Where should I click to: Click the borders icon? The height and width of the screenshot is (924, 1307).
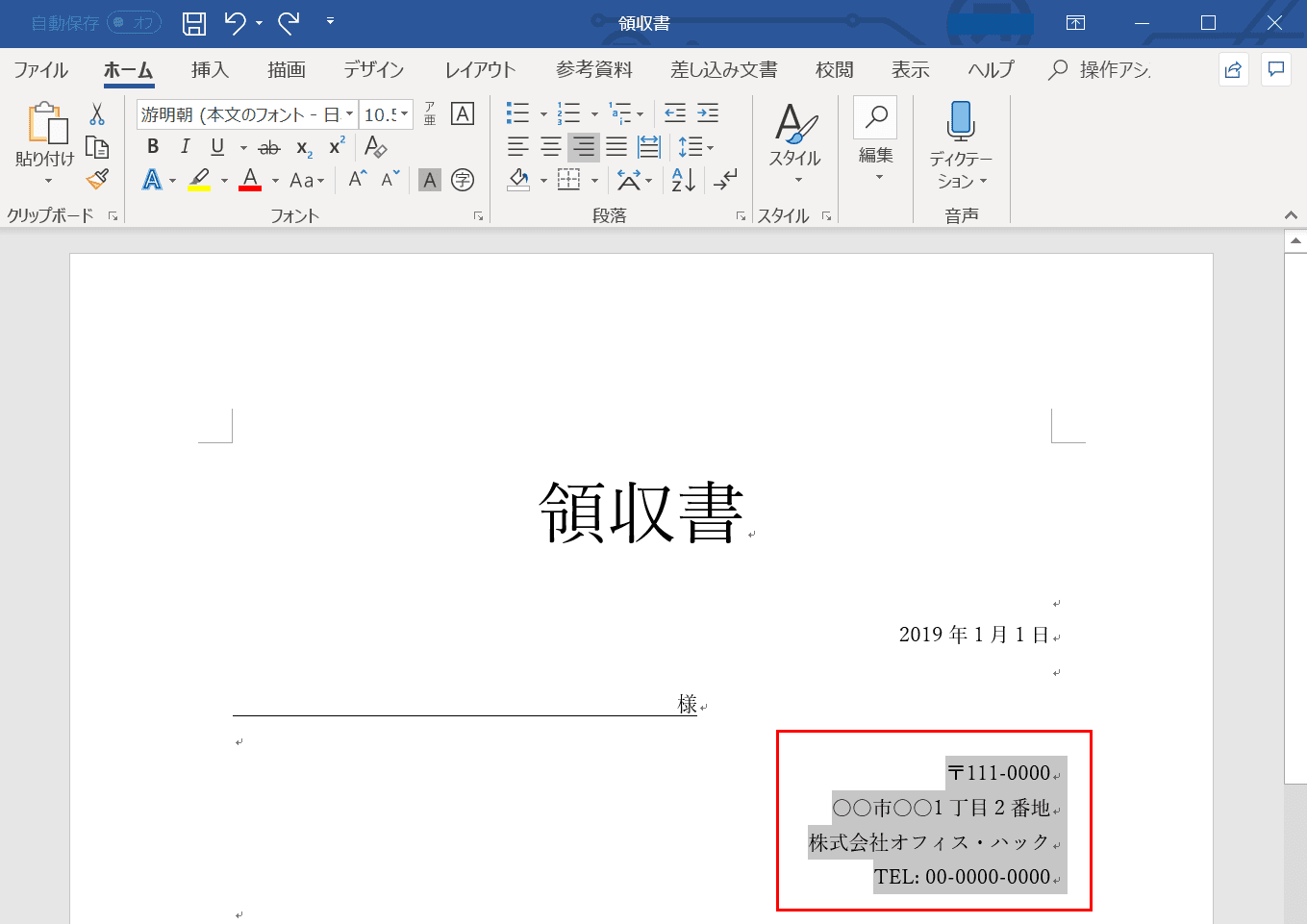pyautogui.click(x=569, y=180)
